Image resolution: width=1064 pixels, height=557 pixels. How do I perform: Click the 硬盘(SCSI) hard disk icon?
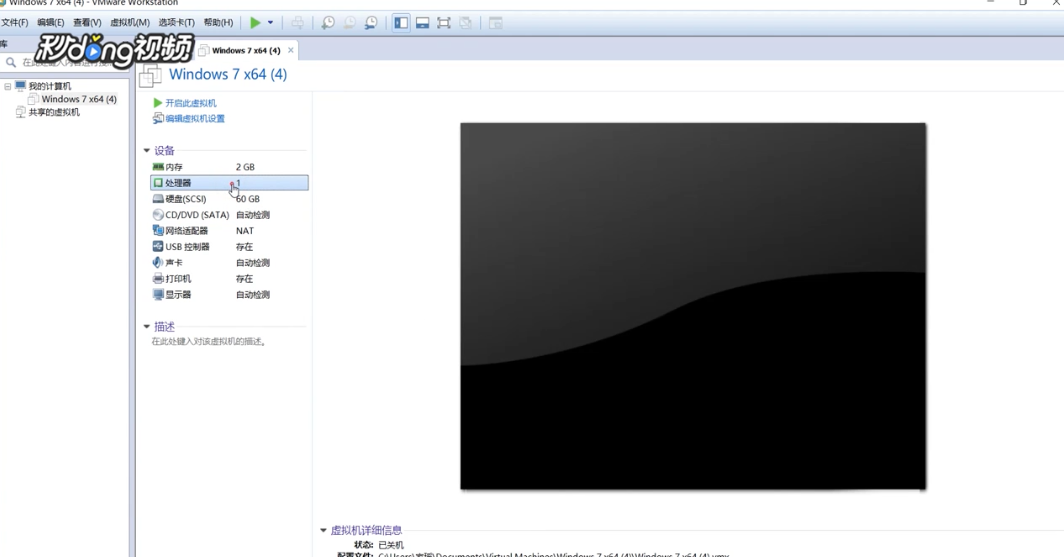[x=158, y=199]
